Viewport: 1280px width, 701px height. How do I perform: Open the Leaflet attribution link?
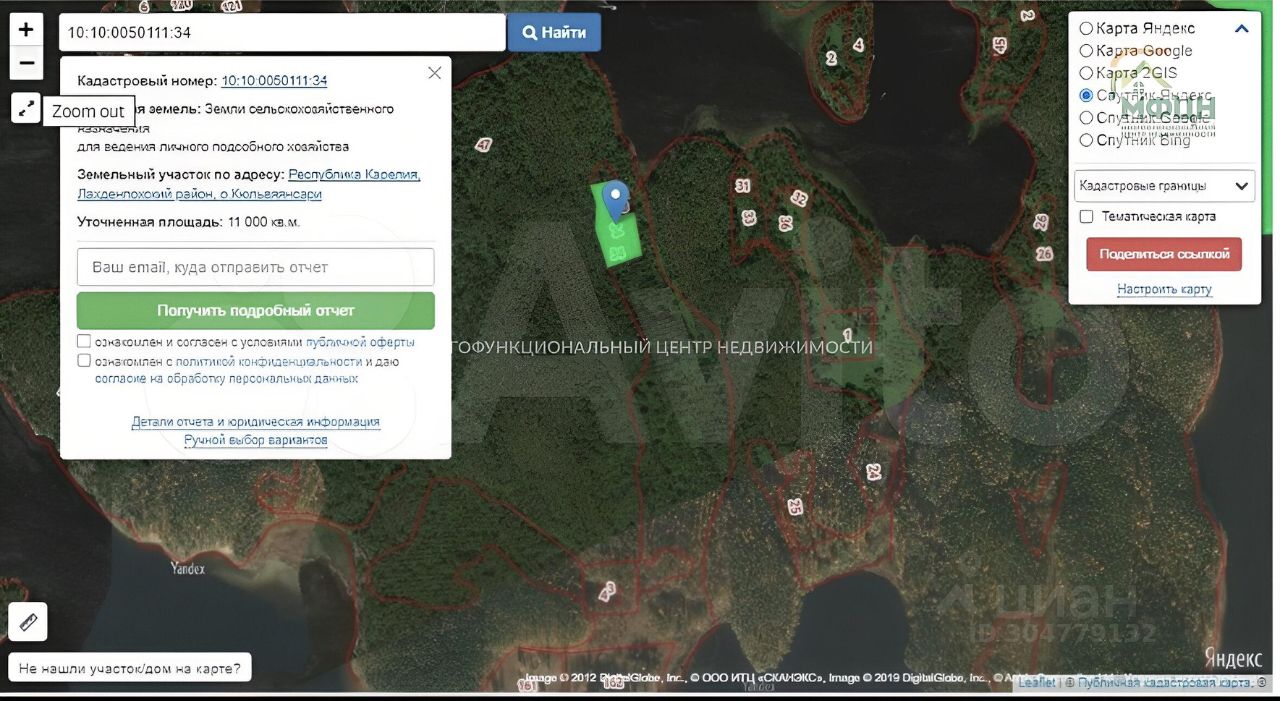pyautogui.click(x=1036, y=682)
